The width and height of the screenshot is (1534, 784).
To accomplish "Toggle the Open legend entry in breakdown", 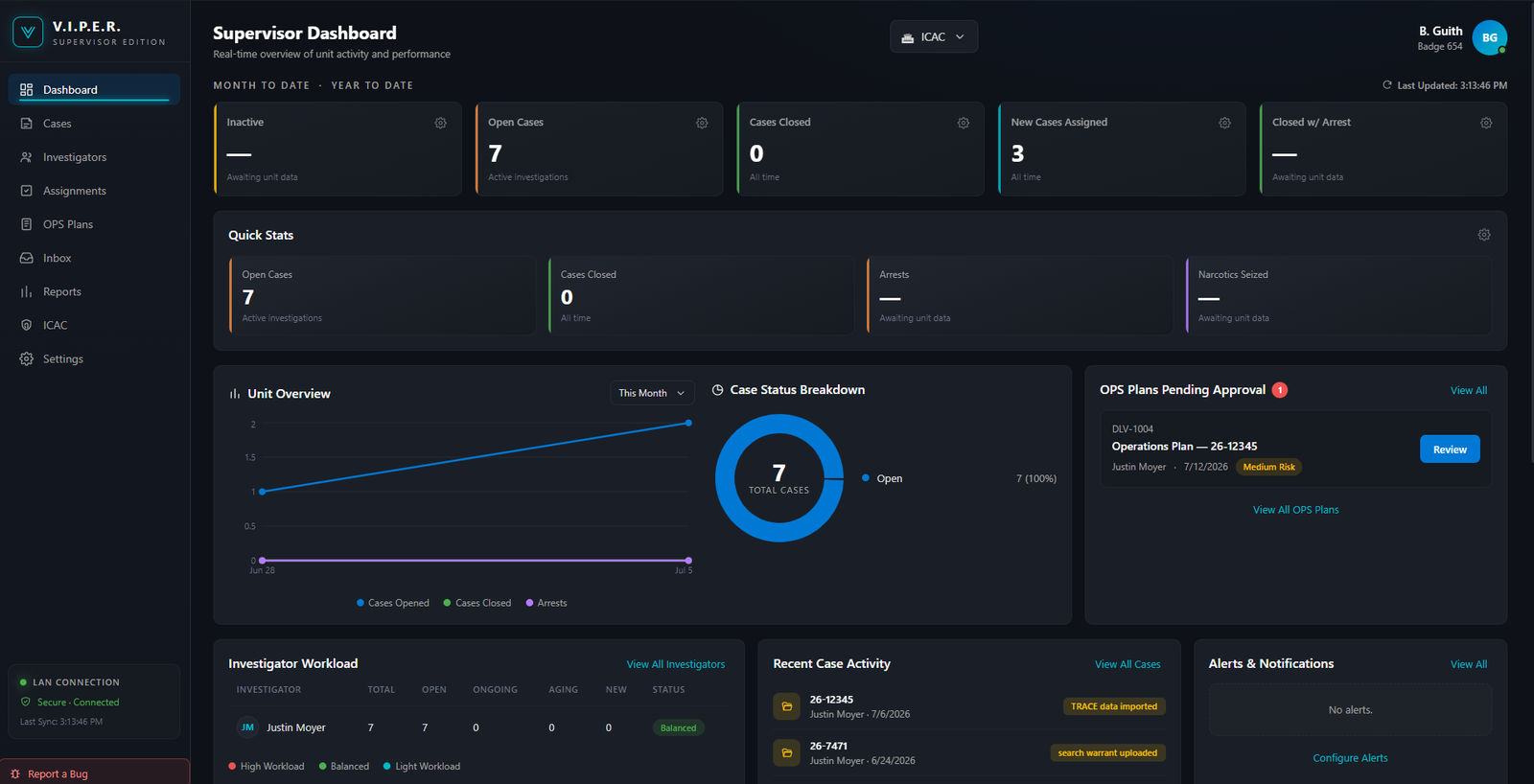I will (882, 478).
